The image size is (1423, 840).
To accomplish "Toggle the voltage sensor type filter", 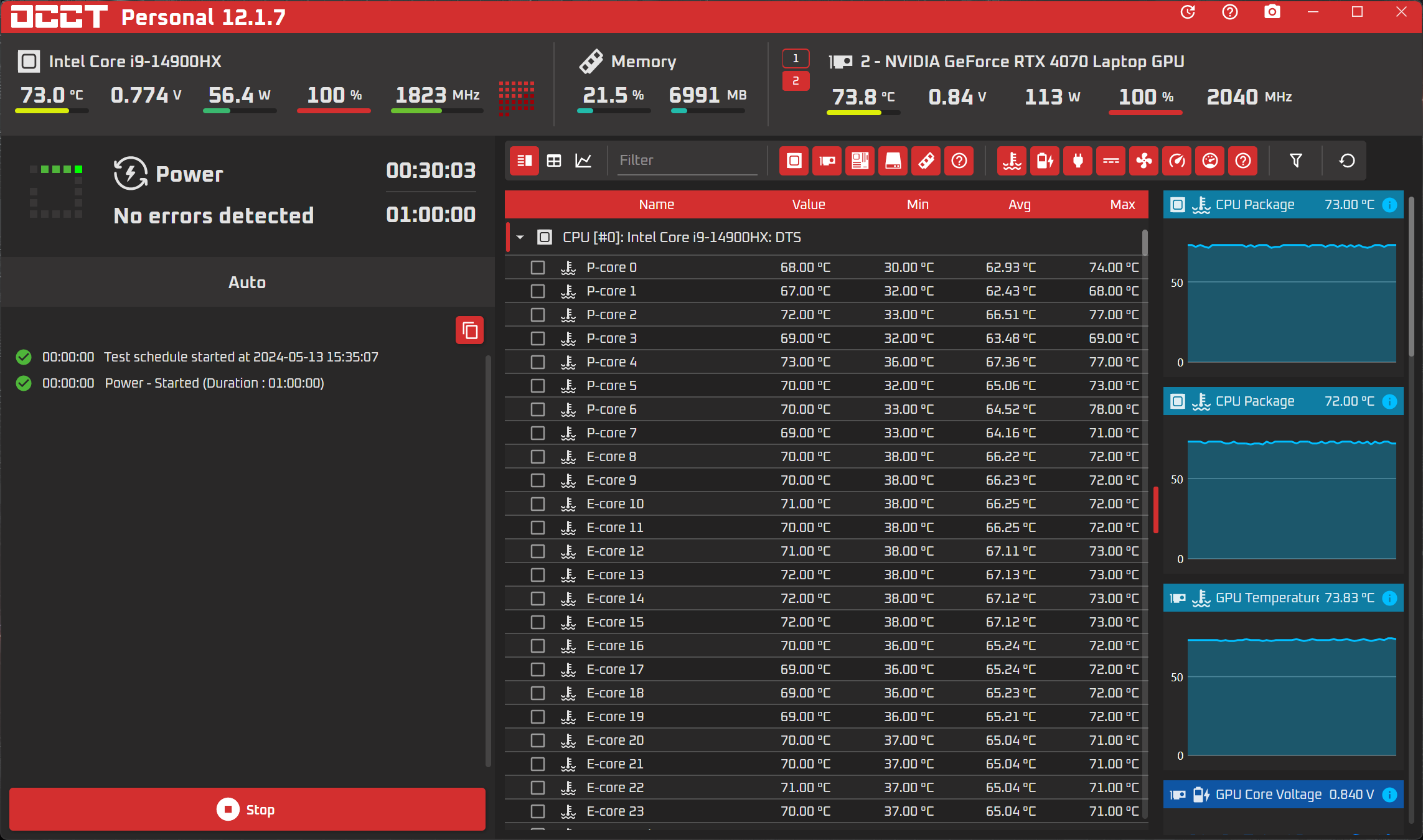I will coord(1045,161).
